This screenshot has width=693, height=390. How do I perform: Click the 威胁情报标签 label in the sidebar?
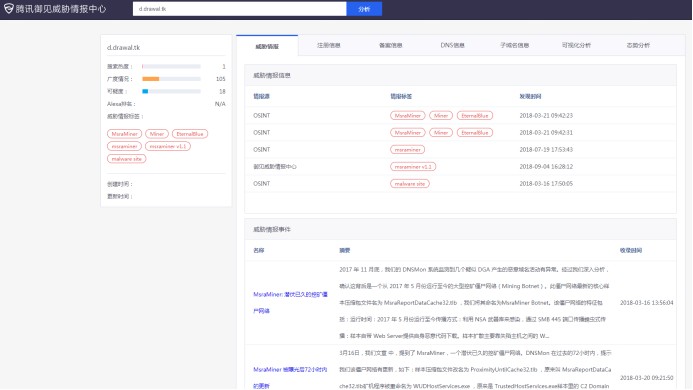[x=125, y=116]
